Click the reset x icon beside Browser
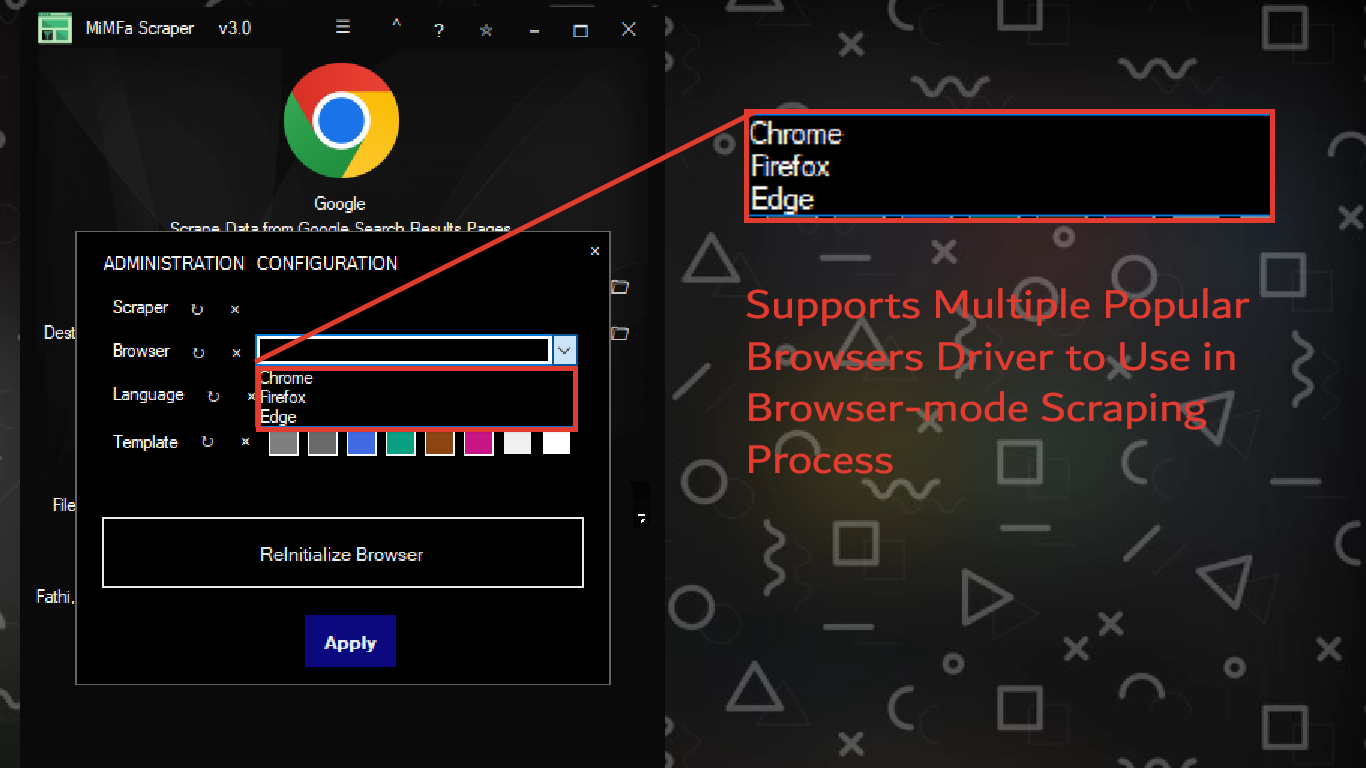The width and height of the screenshot is (1366, 768). tap(236, 353)
